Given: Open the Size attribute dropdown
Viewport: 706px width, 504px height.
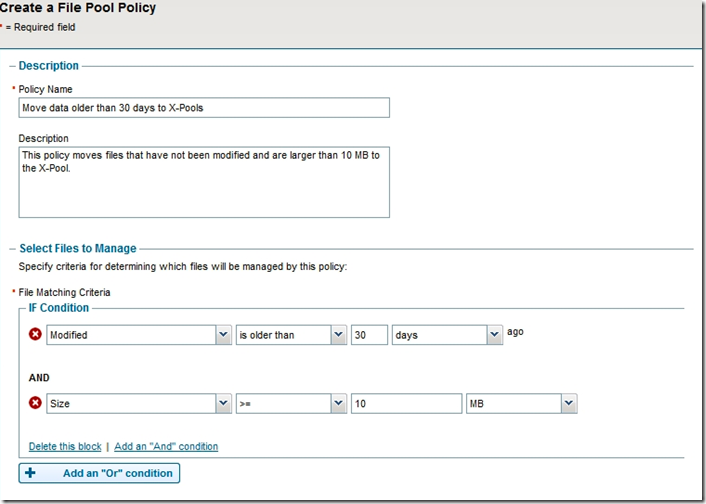Looking at the screenshot, I should pyautogui.click(x=139, y=404).
